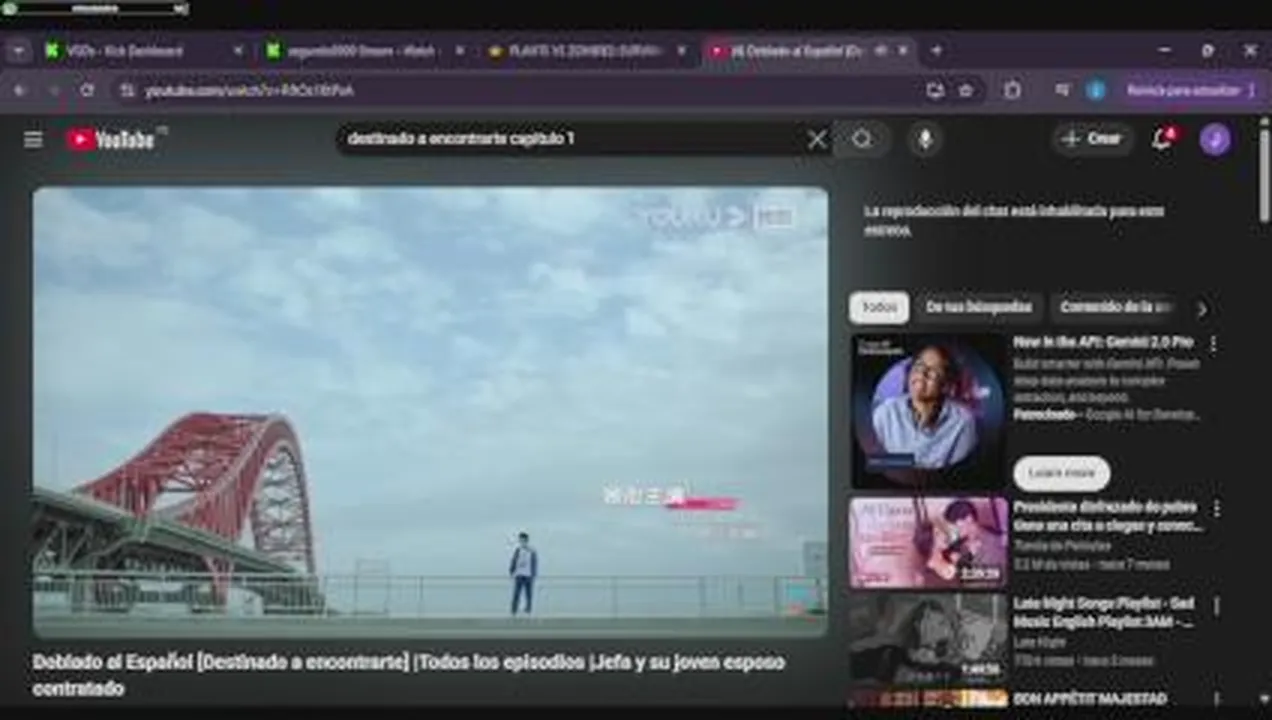
Task: Go back with browser back arrow
Action: pos(19,90)
